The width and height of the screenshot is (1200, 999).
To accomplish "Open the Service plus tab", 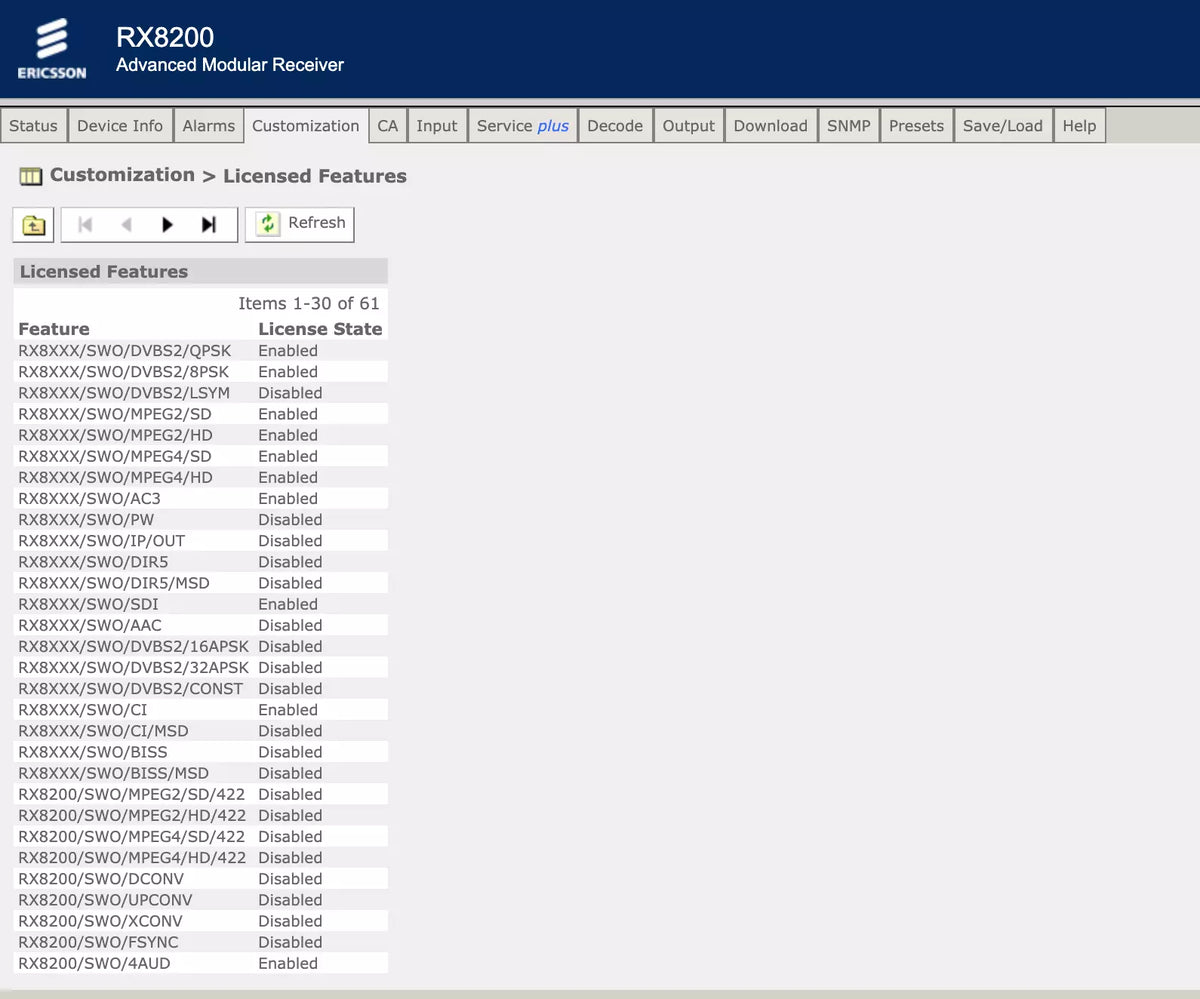I will [x=523, y=126].
